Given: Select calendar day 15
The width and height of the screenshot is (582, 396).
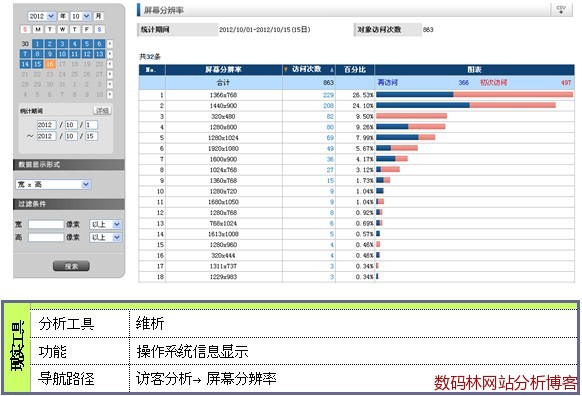Looking at the screenshot, I should [x=37, y=64].
